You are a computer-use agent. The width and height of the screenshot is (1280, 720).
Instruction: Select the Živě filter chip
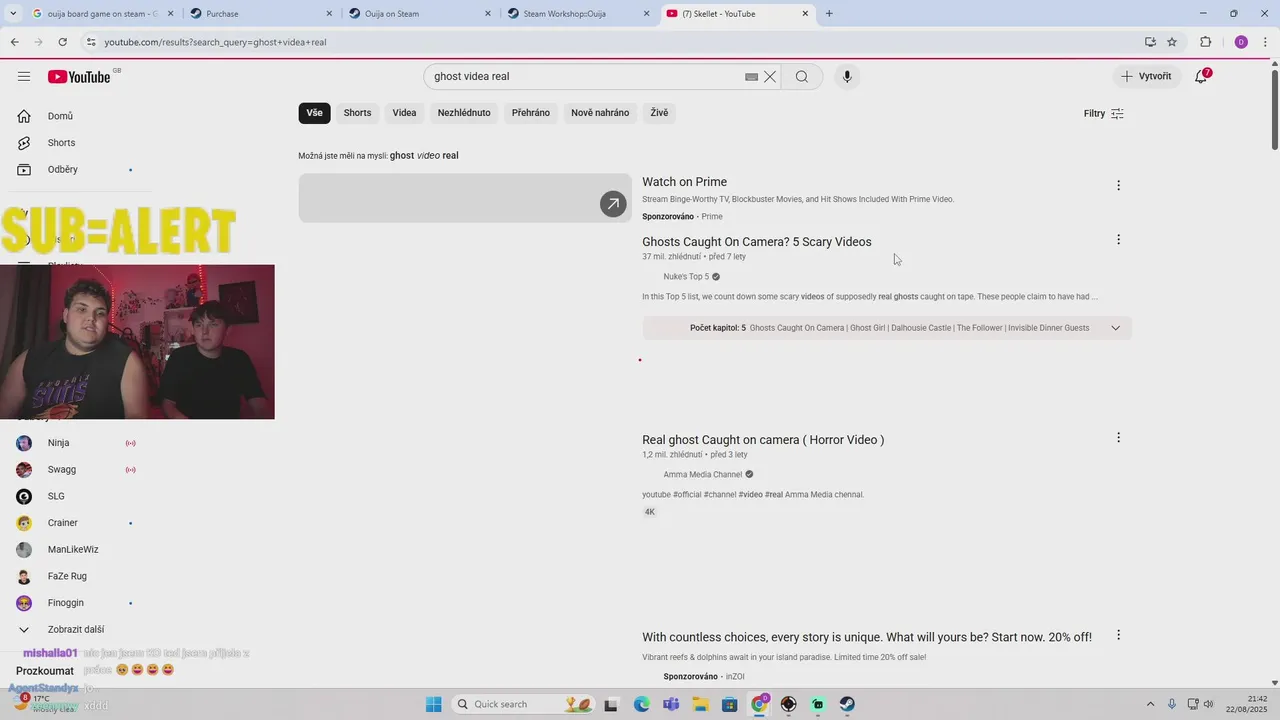[659, 113]
